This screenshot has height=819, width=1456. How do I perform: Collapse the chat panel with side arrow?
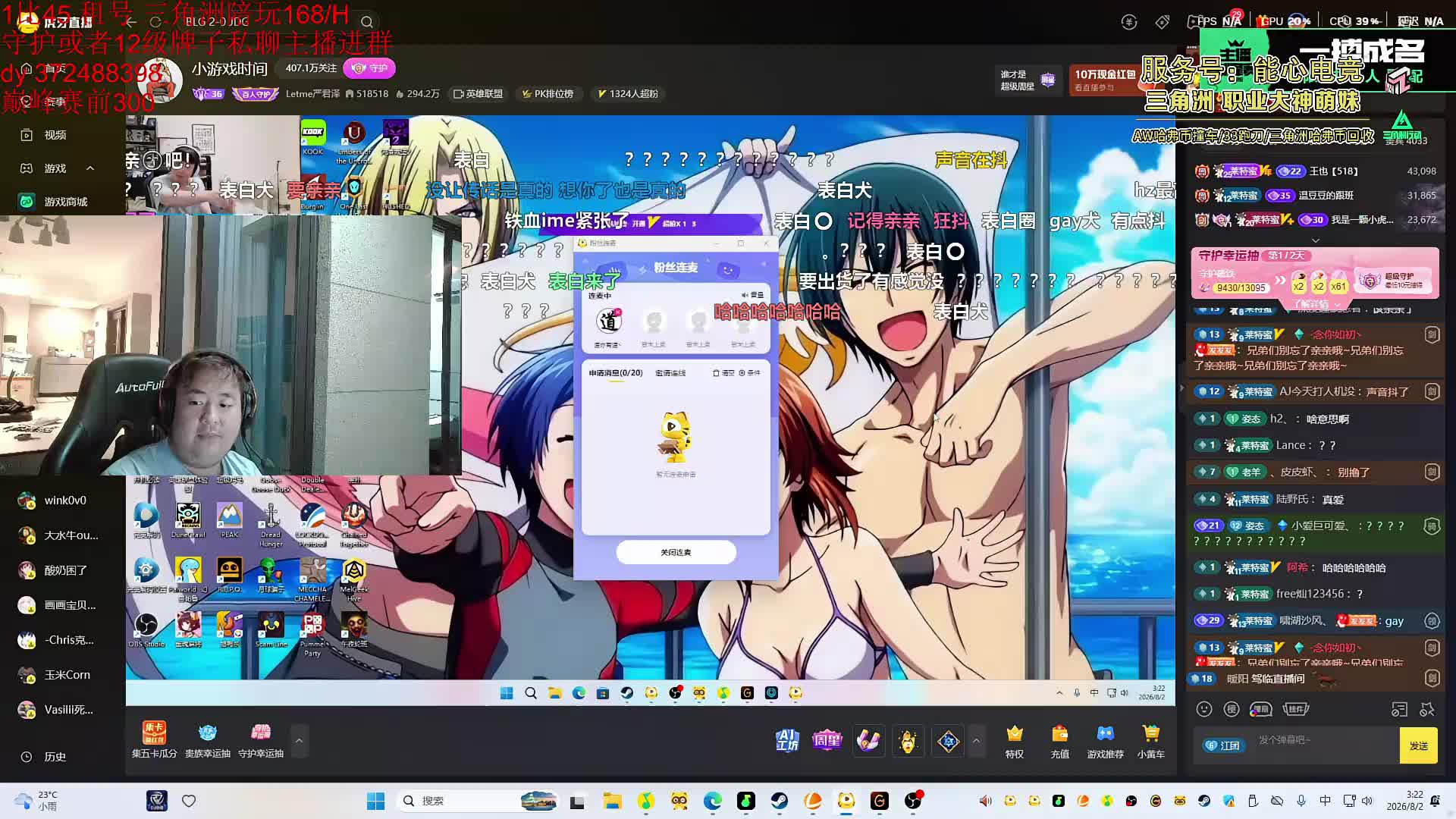[1181, 388]
